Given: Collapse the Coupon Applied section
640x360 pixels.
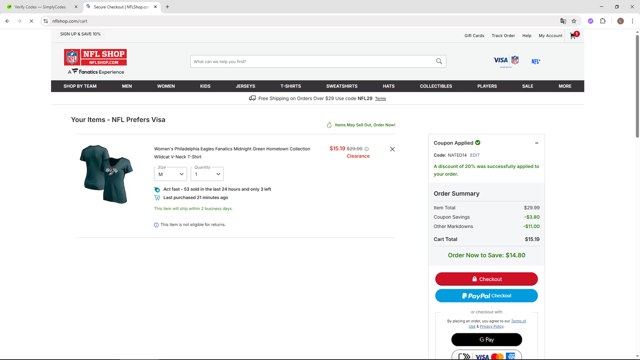Looking at the screenshot, I should click(x=537, y=143).
